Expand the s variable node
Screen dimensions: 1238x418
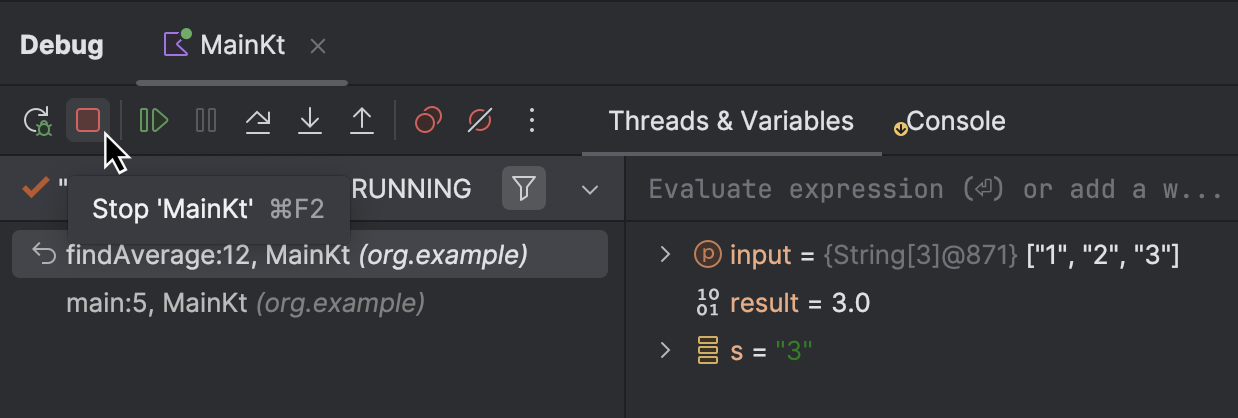tap(665, 351)
